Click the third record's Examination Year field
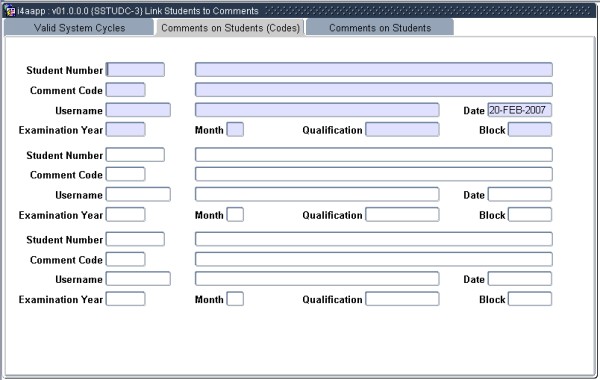The image size is (600, 380). point(126,299)
